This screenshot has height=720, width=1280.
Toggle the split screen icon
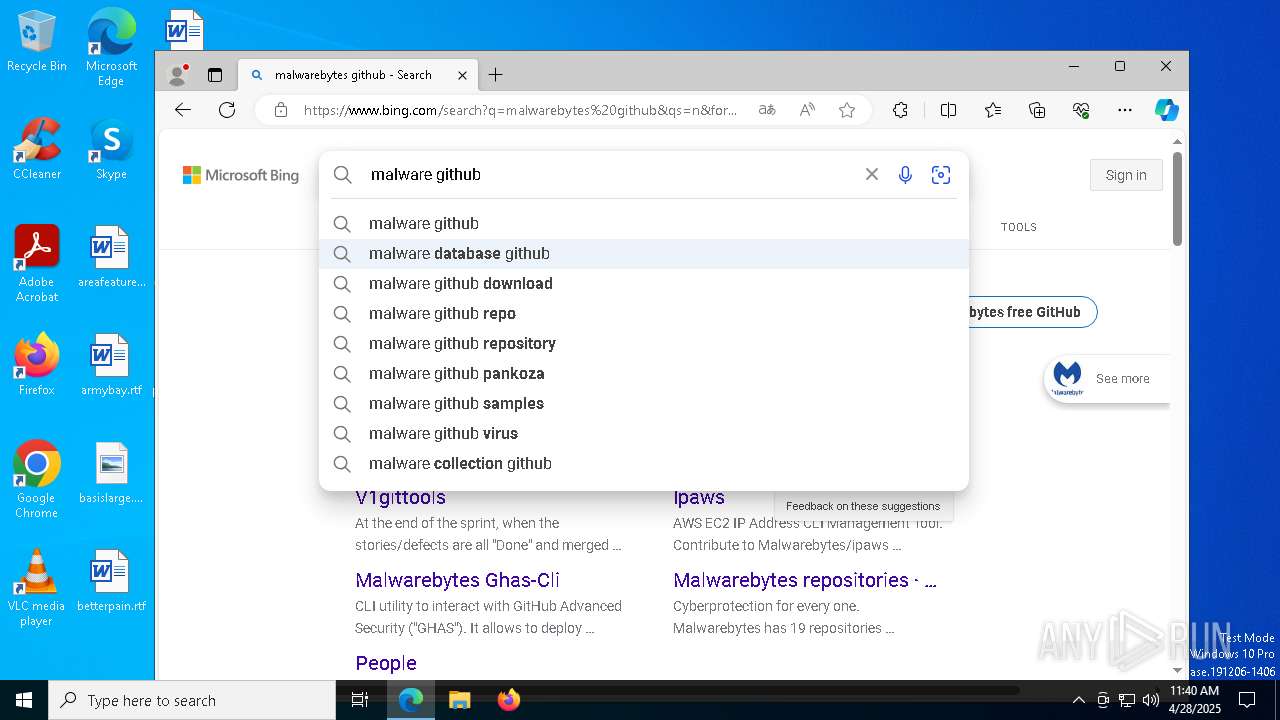click(x=948, y=110)
